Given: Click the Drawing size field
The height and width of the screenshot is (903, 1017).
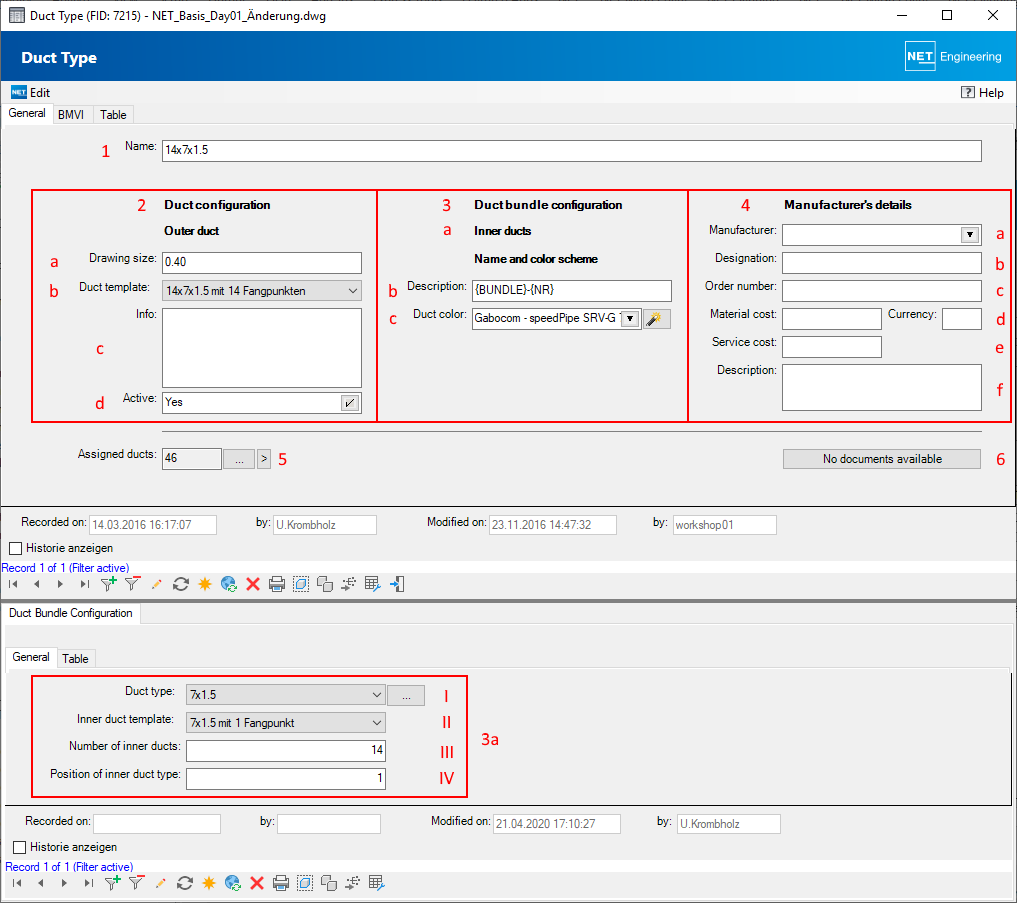Looking at the screenshot, I should point(262,262).
